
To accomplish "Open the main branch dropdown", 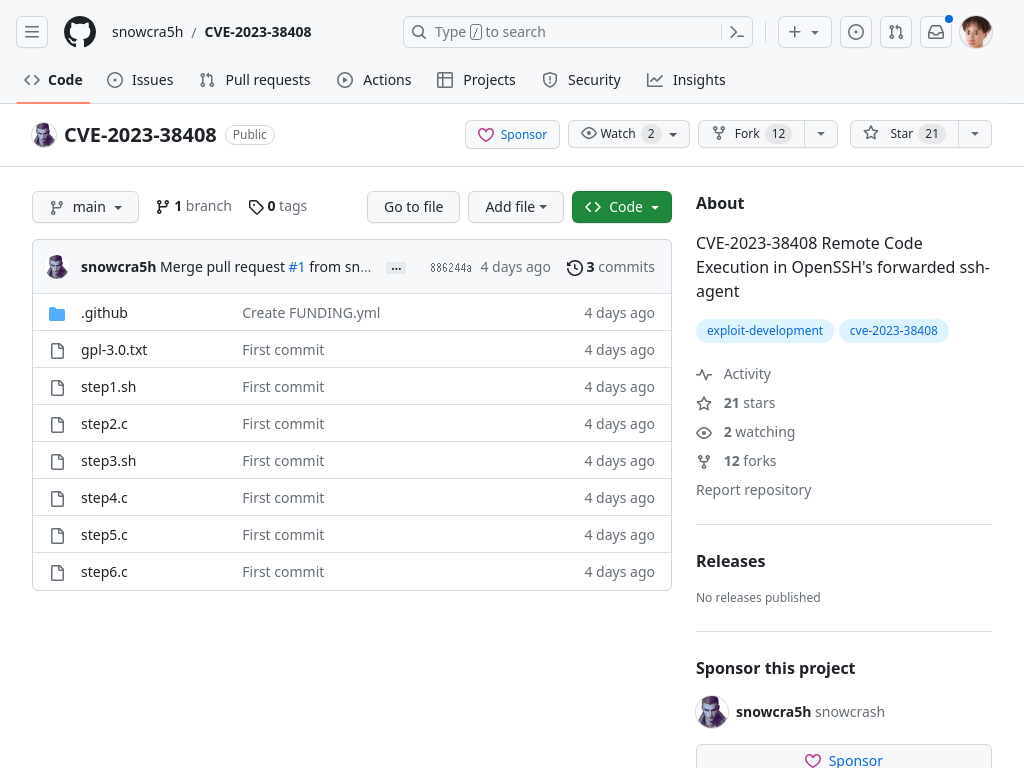I will [85, 207].
